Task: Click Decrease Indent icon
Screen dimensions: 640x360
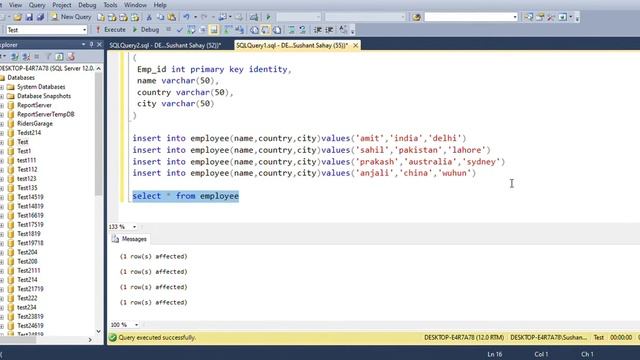Action: (x=318, y=30)
